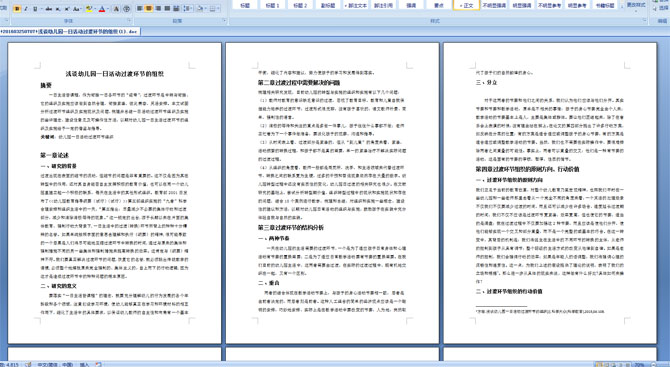The width and height of the screenshot is (670, 367).
Task: Click 更改样式 change styles button
Action: click(636, 5)
